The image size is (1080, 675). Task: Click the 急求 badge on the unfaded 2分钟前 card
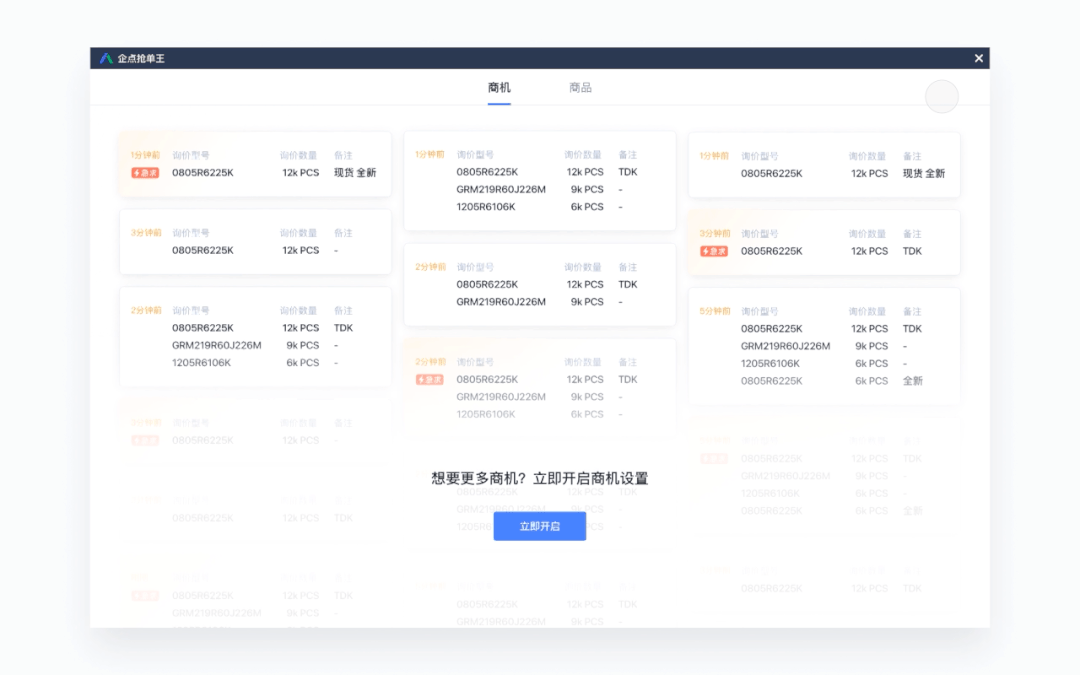430,380
